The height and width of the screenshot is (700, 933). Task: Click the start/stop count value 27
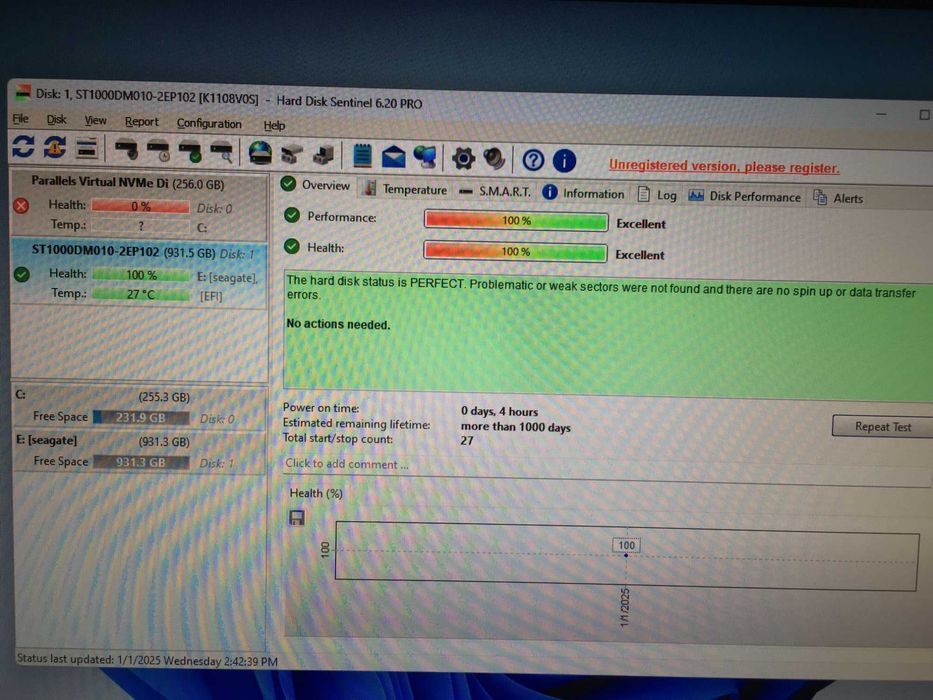(467, 441)
